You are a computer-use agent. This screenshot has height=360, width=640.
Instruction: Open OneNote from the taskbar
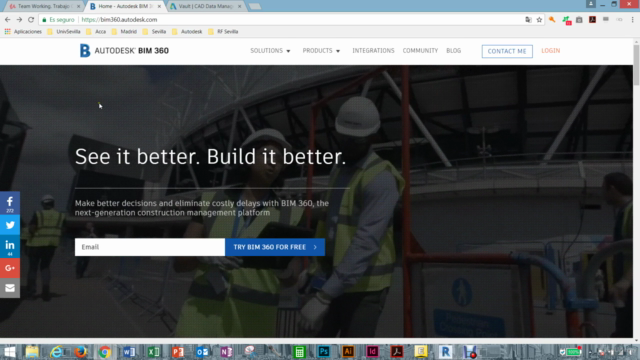tap(226, 352)
